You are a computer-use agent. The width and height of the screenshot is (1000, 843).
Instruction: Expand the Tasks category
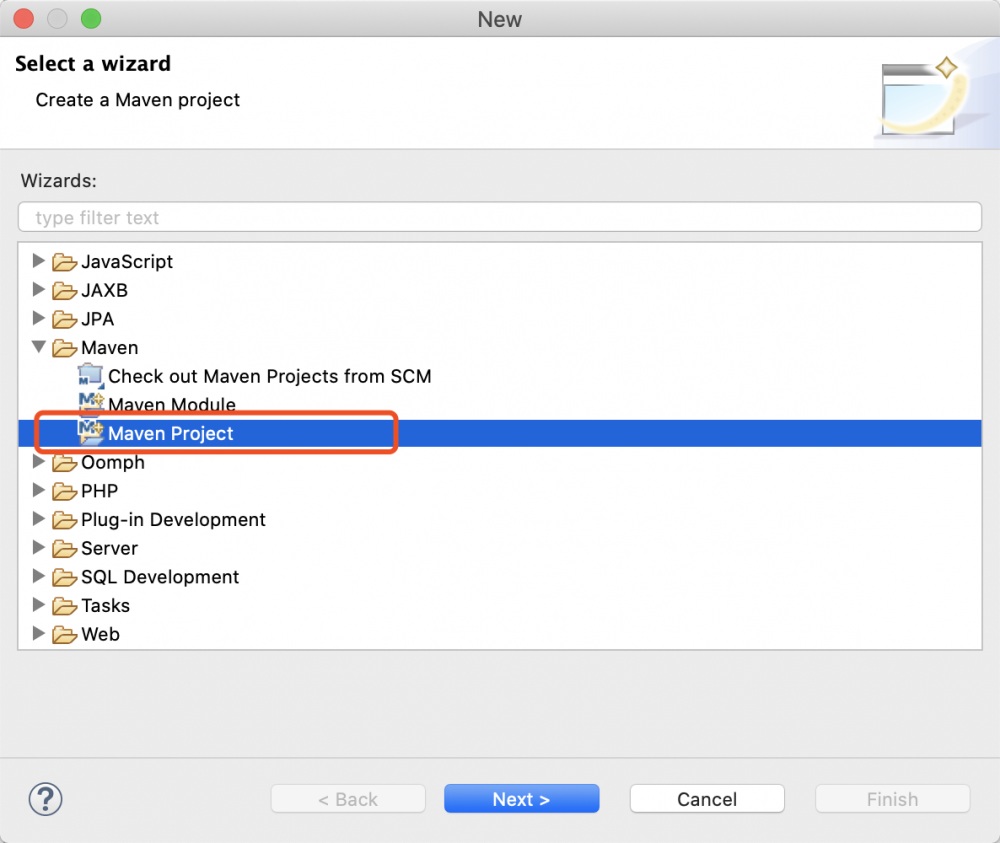tap(39, 605)
